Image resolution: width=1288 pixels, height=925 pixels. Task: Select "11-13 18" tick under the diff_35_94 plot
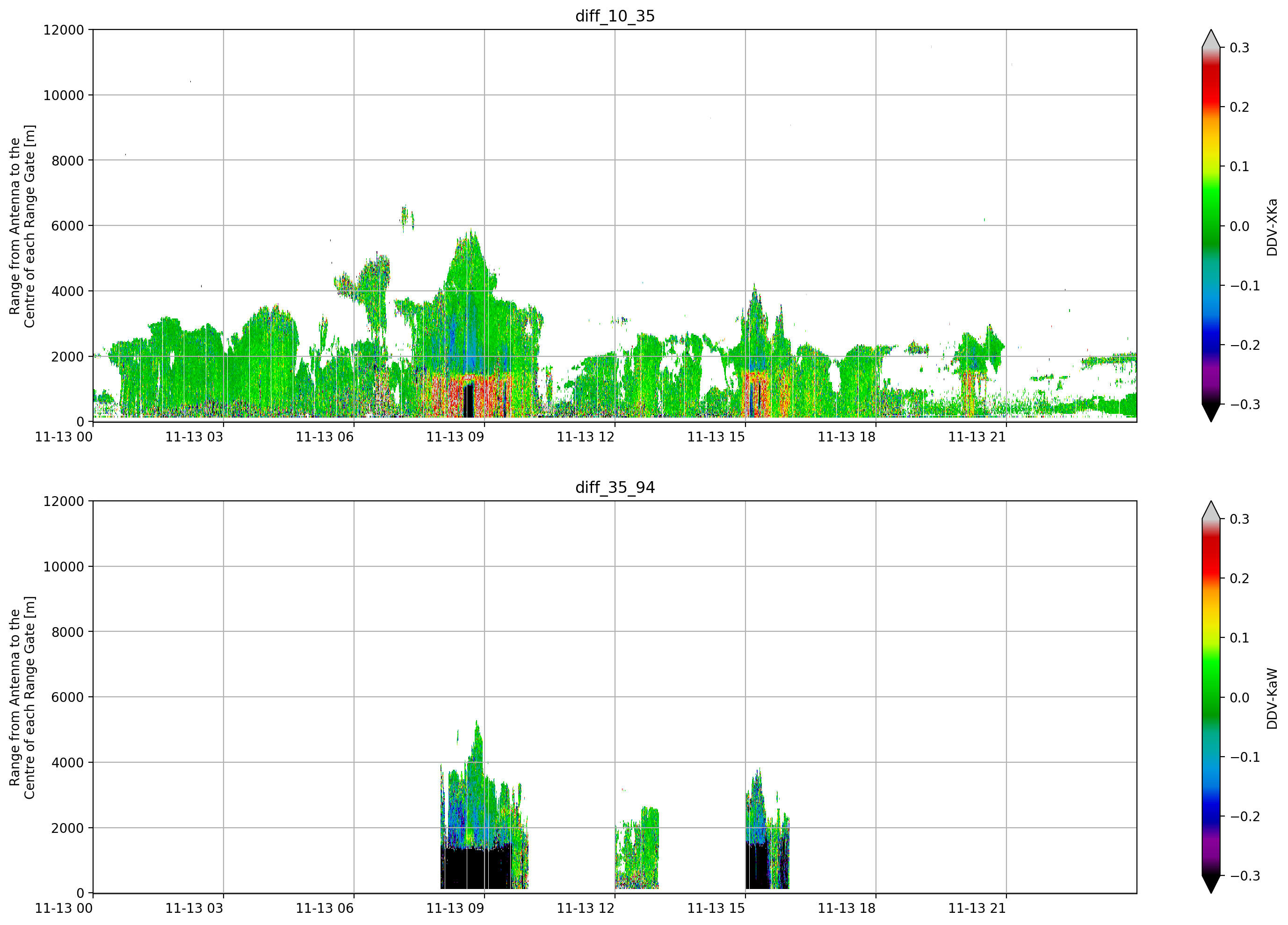pos(847,908)
